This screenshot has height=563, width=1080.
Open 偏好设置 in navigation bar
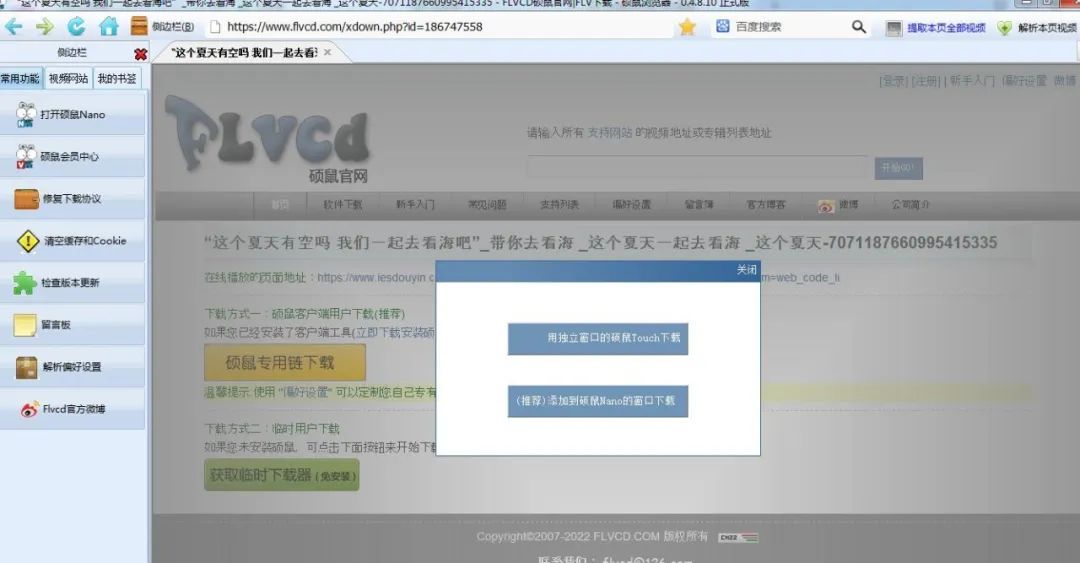coord(632,205)
